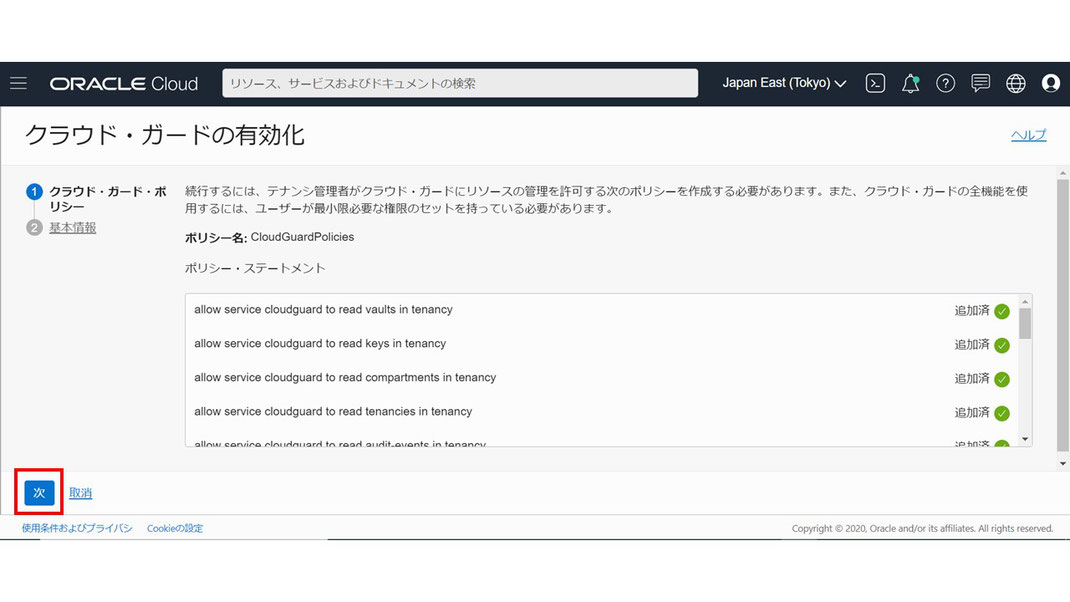Image resolution: width=1070 pixels, height=602 pixels.
Task: Click green check for read vaults statement
Action: point(1002,311)
